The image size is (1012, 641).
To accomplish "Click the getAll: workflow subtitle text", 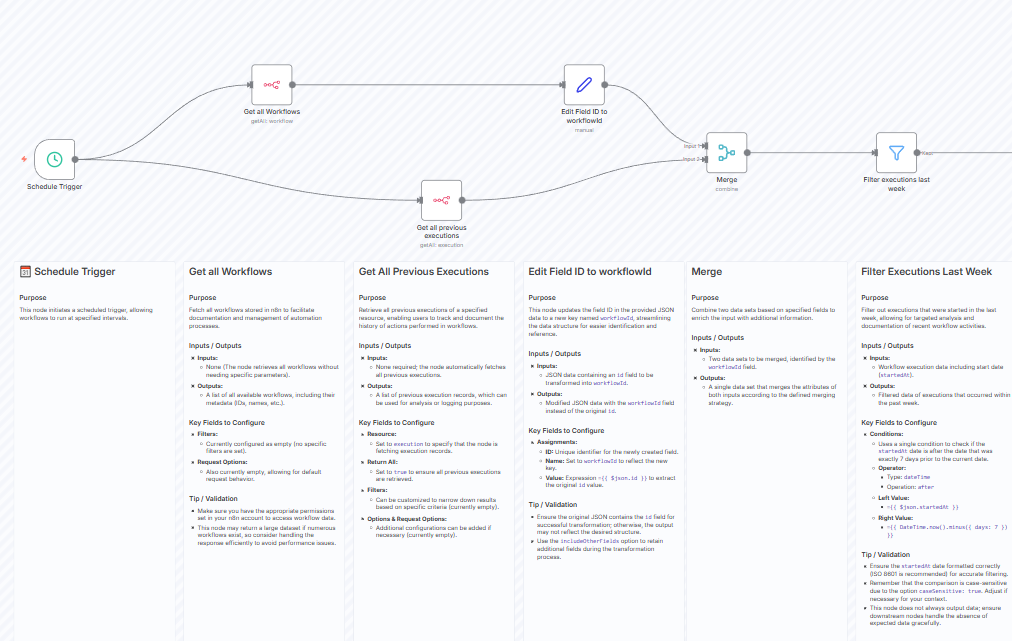I will coord(273,120).
